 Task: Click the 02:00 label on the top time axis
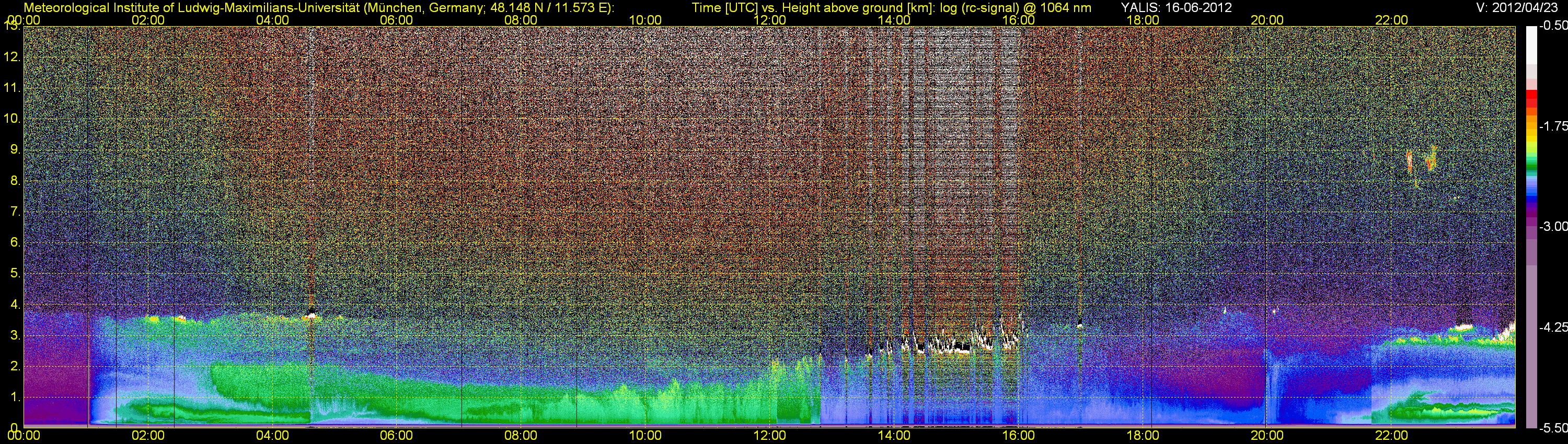coord(148,20)
